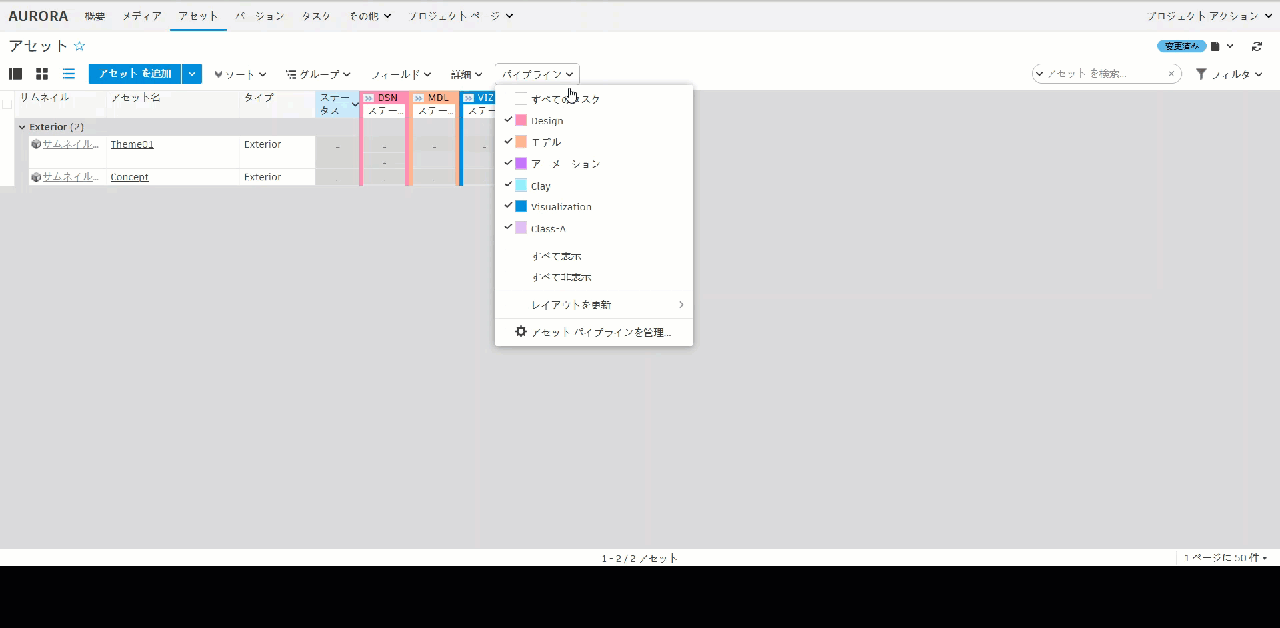The width and height of the screenshot is (1280, 628).
Task: Click the star to favorite the アセット page
Action: click(79, 45)
